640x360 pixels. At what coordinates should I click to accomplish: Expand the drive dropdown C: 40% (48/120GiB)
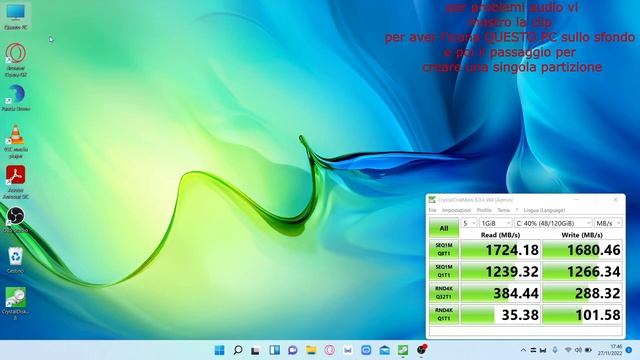point(553,223)
